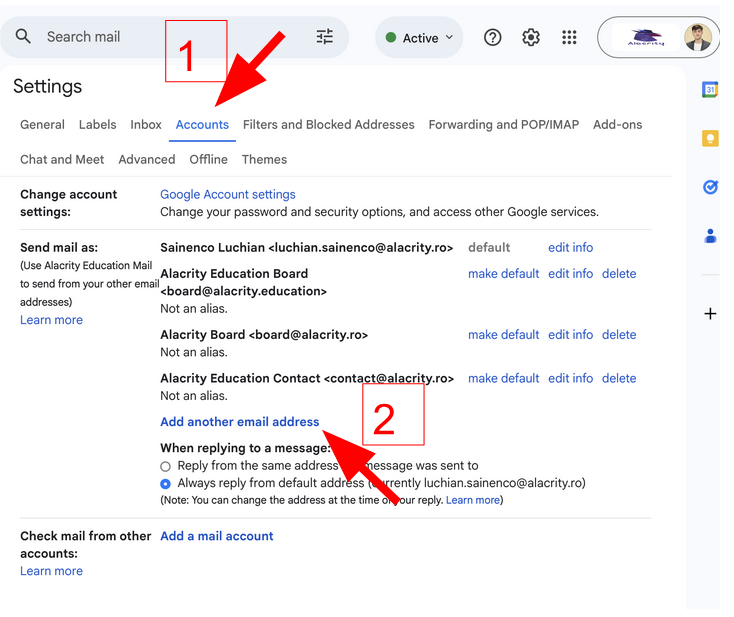Click the Settings page heading
The image size is (734, 617).
47,87
